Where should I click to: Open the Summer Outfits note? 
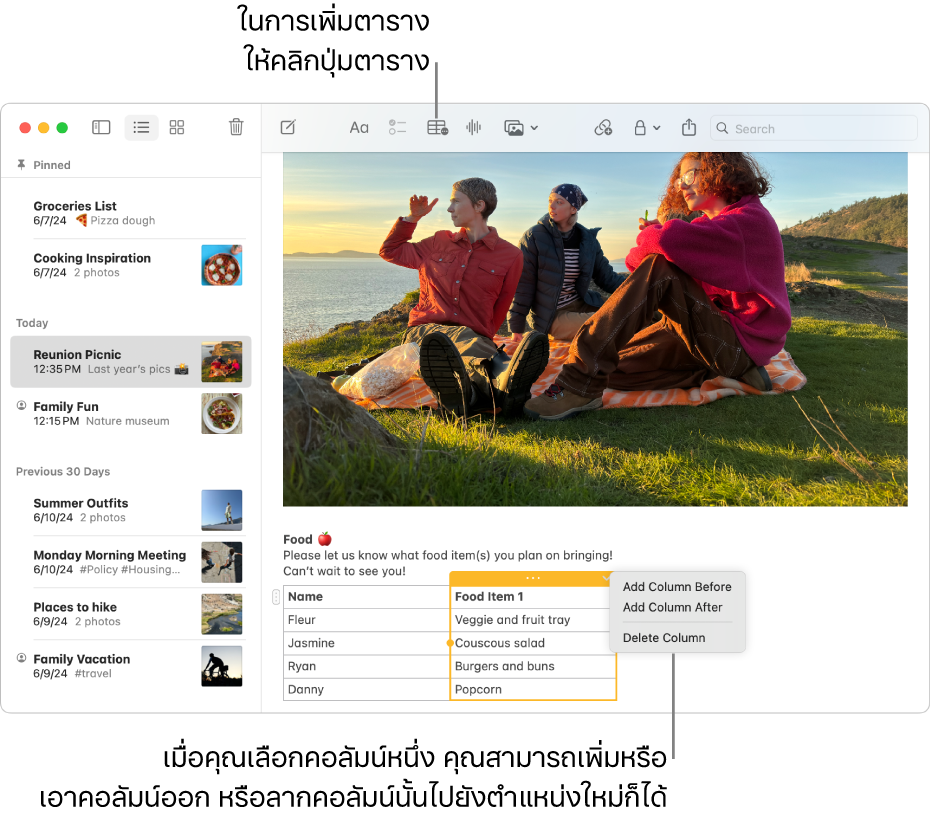pyautogui.click(x=131, y=510)
